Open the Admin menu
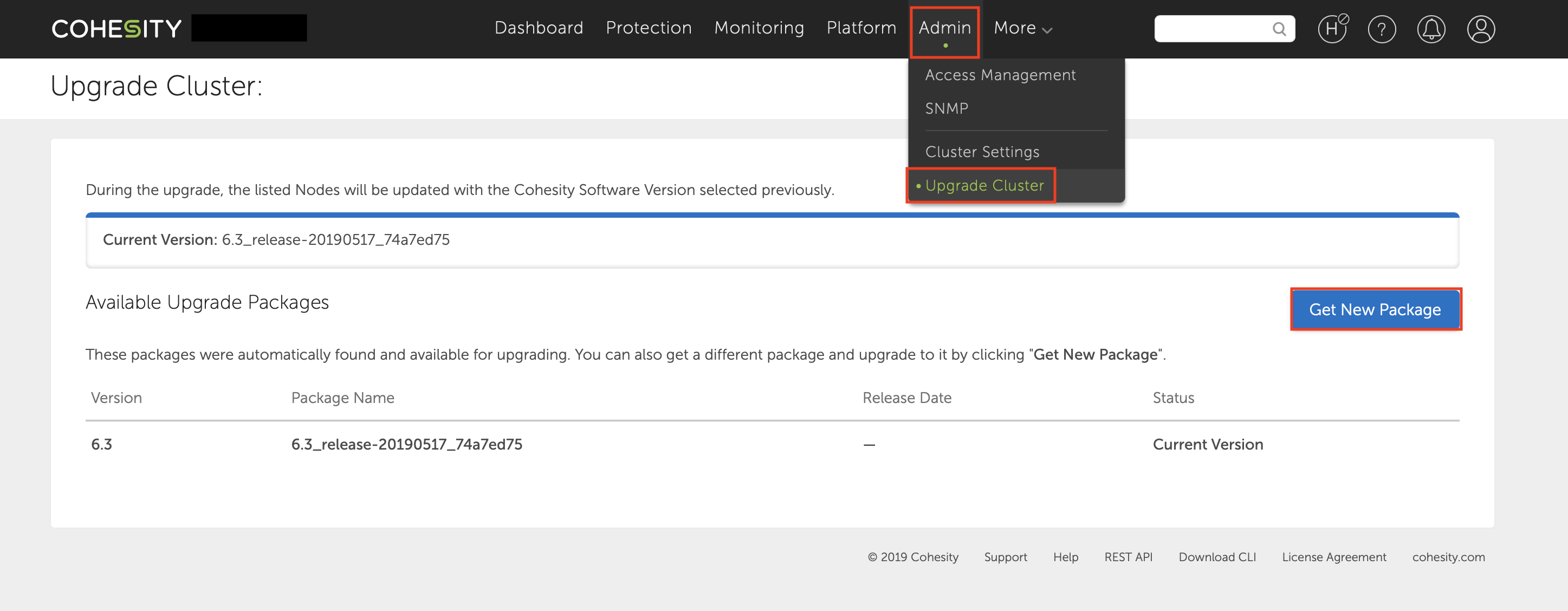Viewport: 1568px width, 611px height. [x=944, y=28]
